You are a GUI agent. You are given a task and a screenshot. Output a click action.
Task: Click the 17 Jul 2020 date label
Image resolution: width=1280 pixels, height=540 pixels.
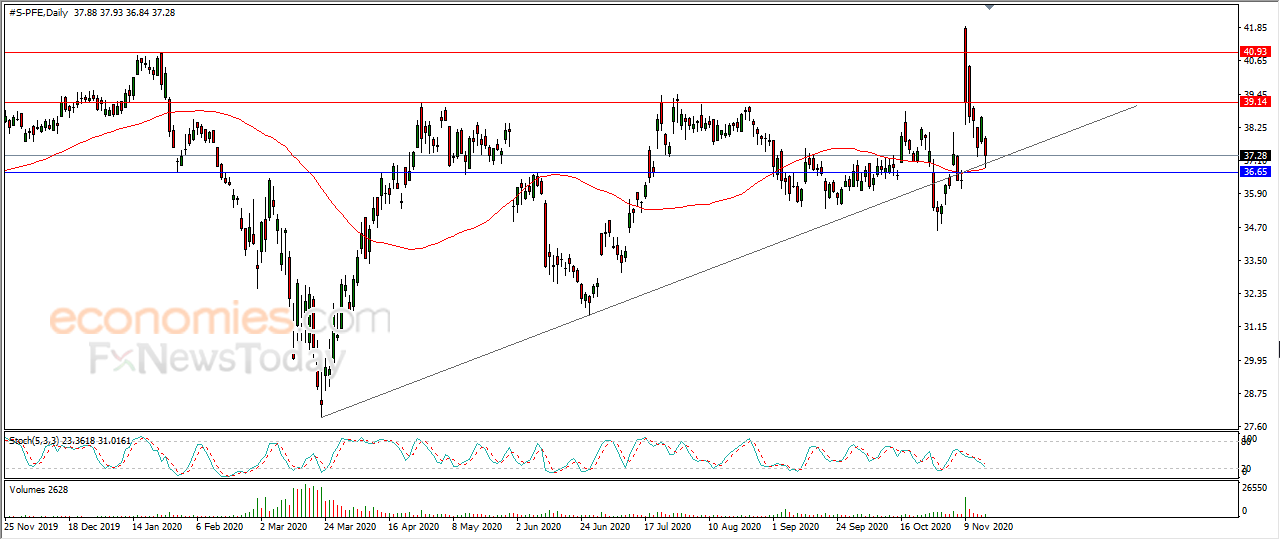click(x=669, y=525)
